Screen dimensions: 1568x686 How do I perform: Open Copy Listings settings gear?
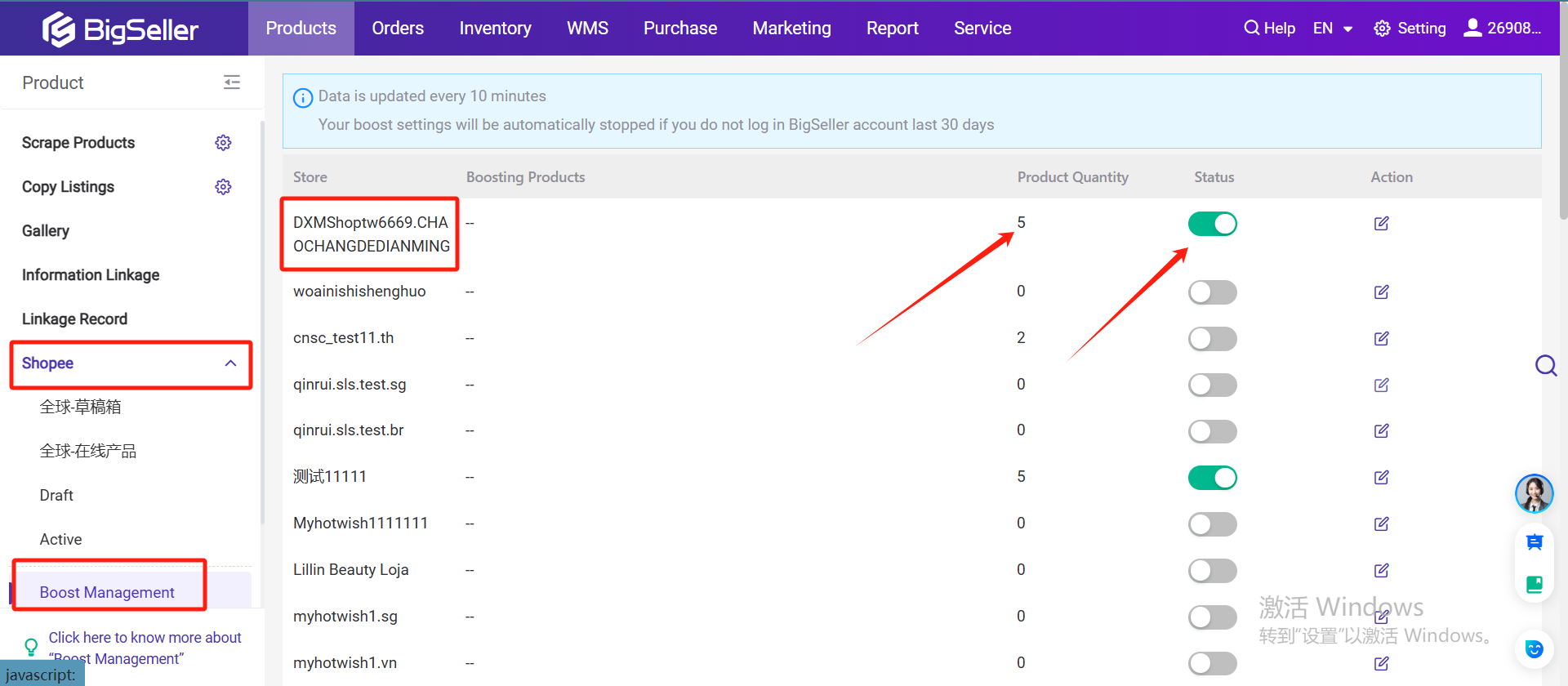pos(223,187)
